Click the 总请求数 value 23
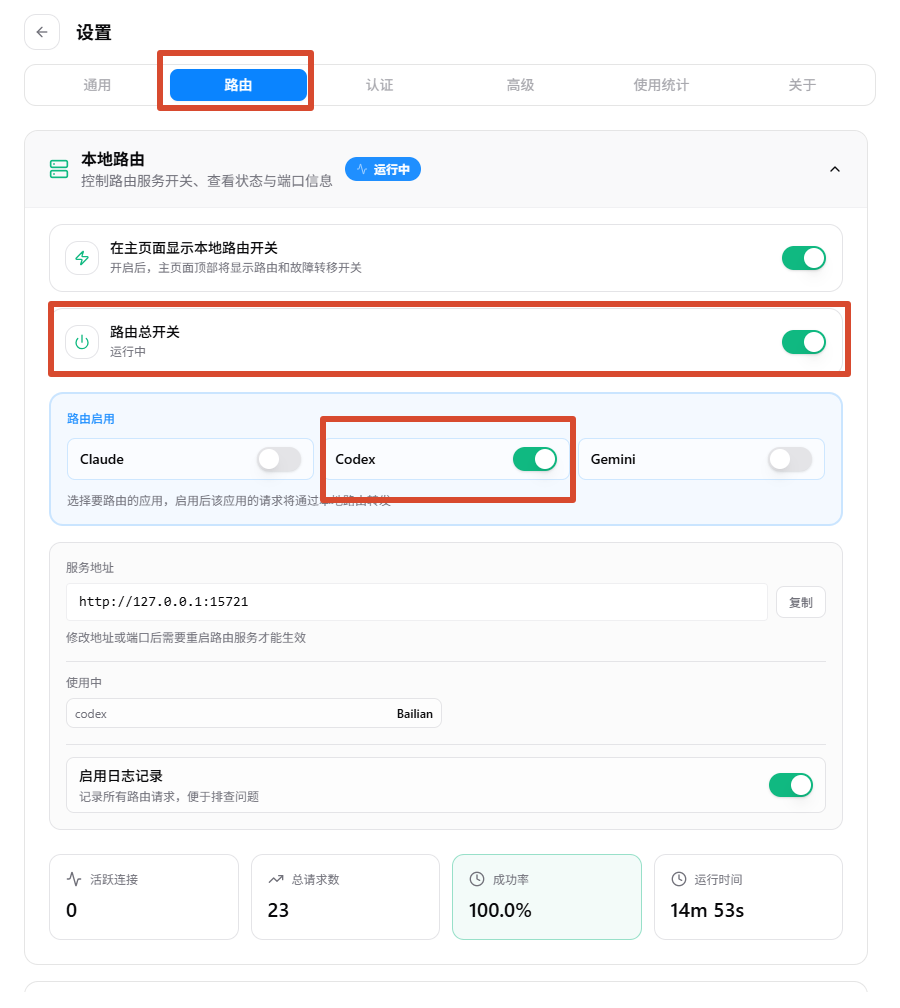Viewport: 900px width, 1008px height. click(x=278, y=910)
